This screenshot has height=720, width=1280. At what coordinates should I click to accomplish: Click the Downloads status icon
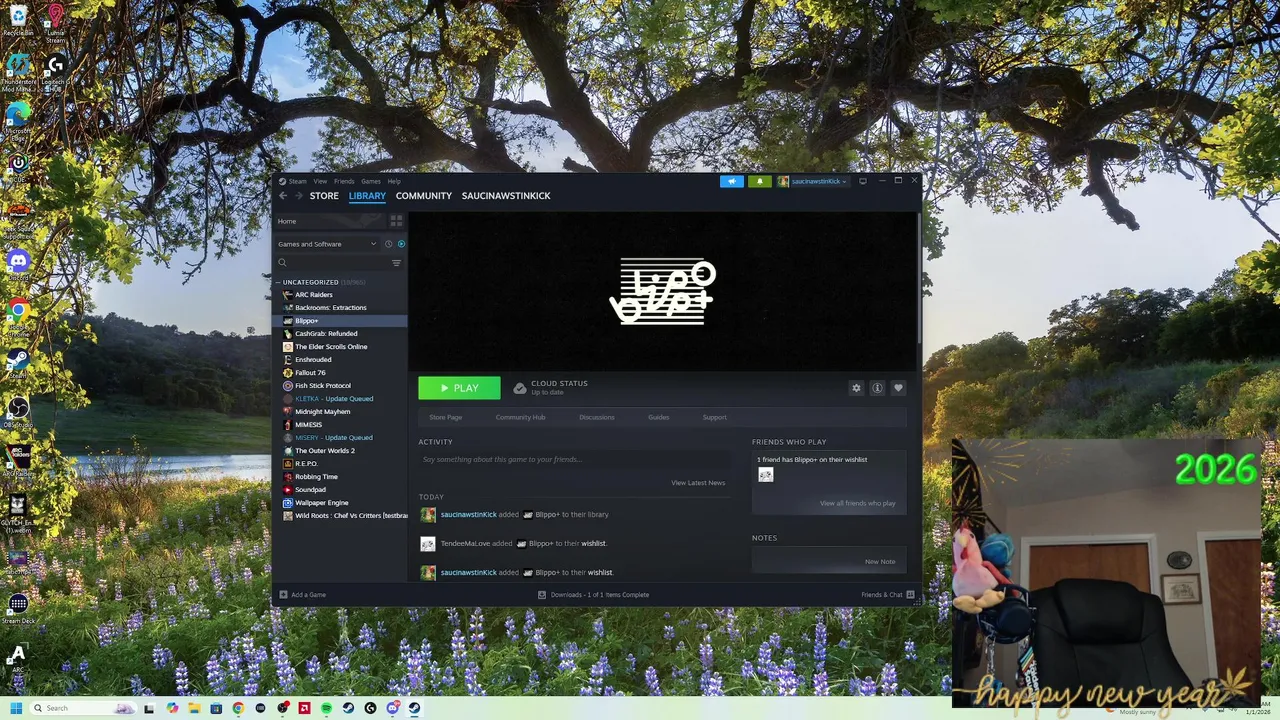point(542,595)
